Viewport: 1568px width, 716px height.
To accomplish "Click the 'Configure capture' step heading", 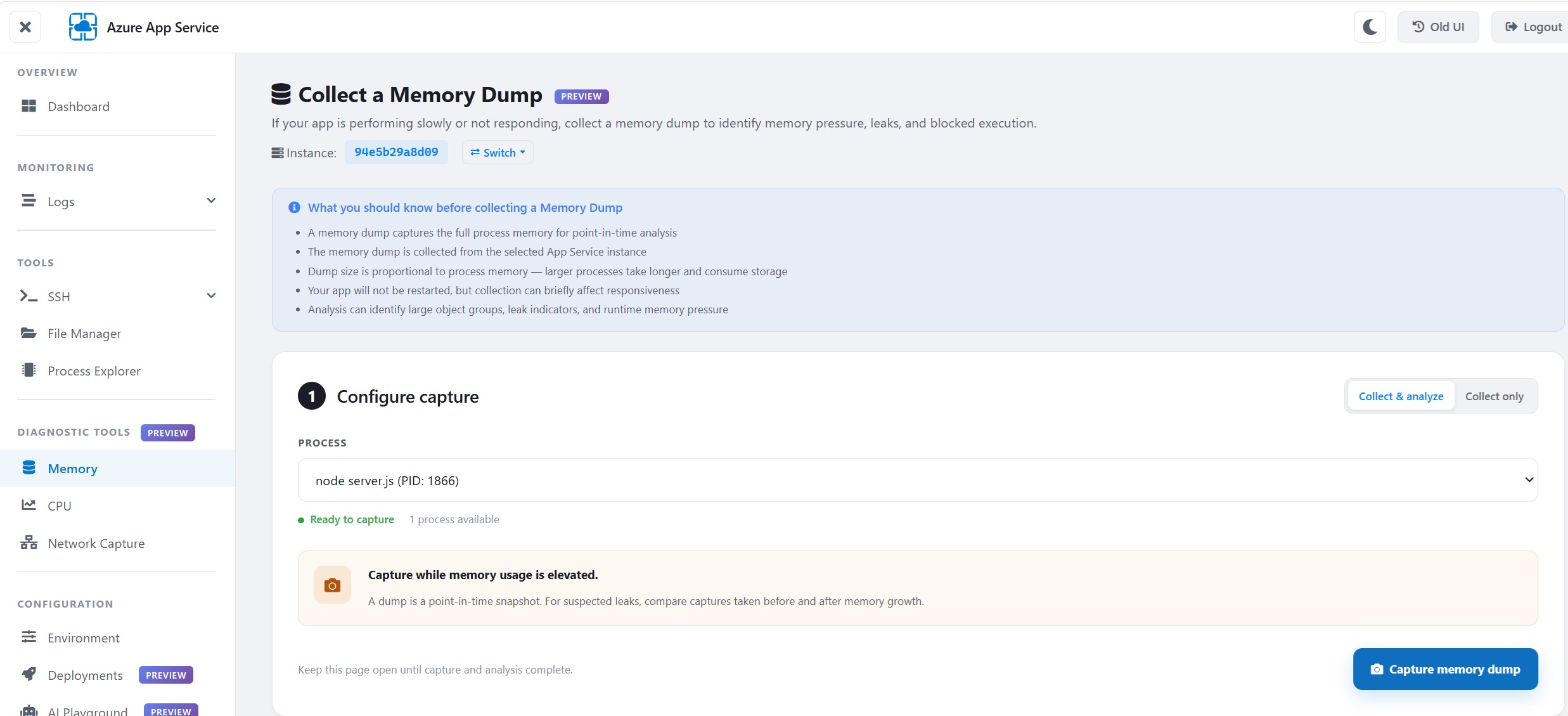I will (x=408, y=396).
